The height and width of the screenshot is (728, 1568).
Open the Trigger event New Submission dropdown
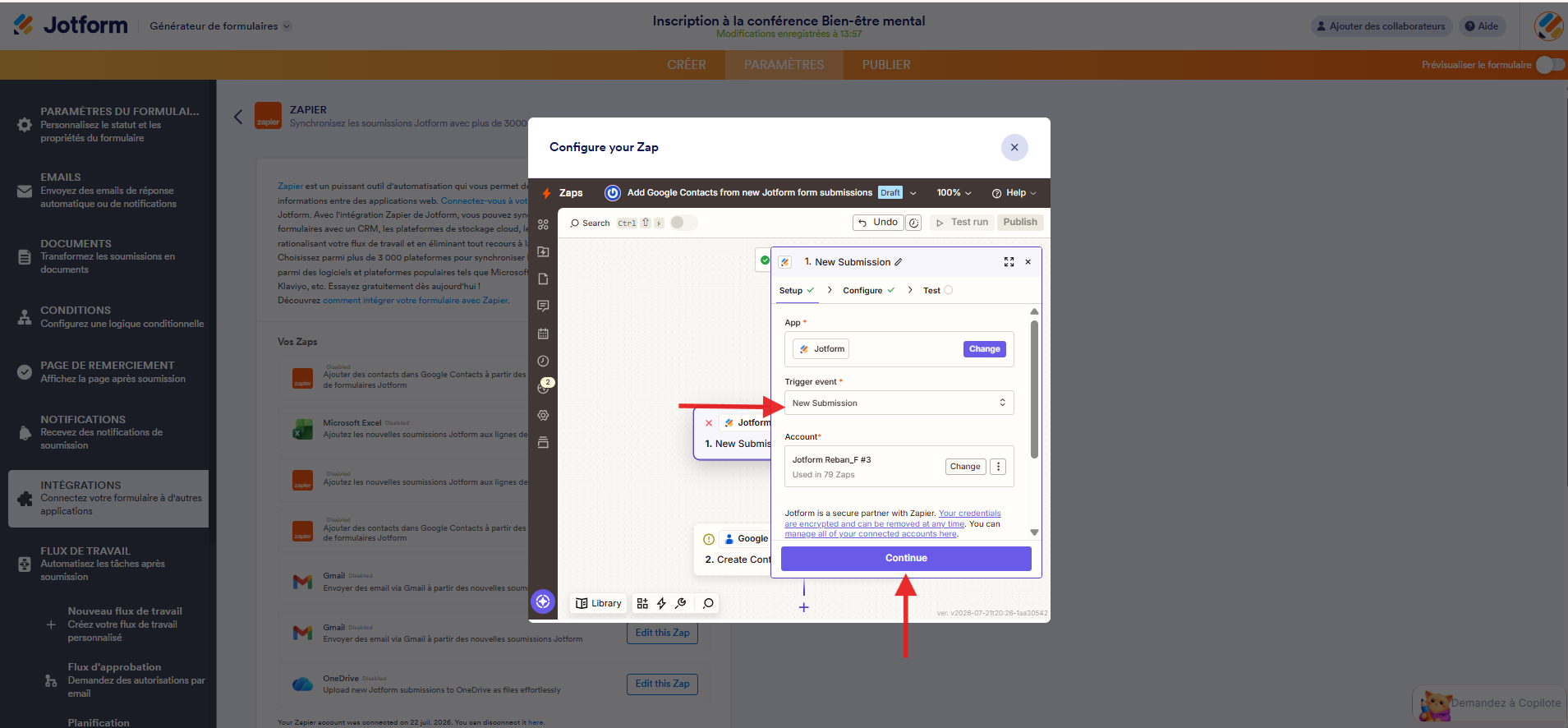(899, 403)
